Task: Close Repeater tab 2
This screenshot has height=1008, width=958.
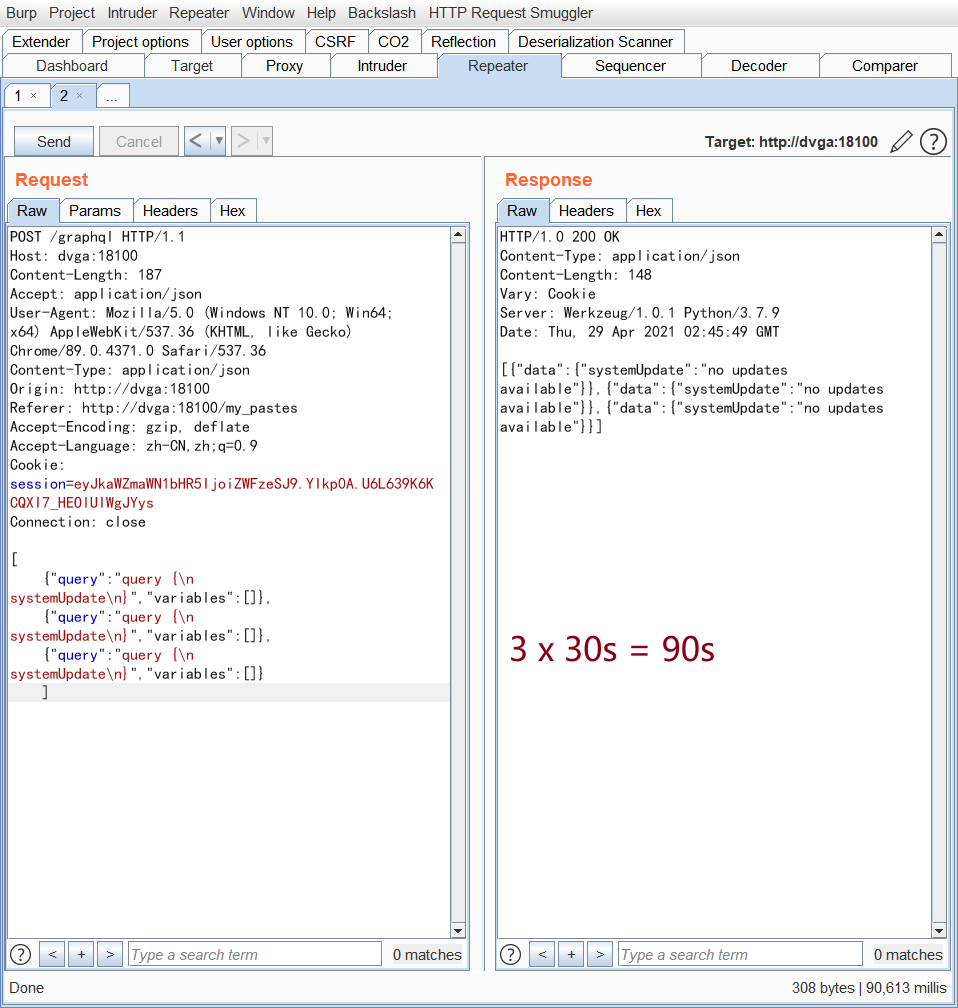Action: coord(80,96)
